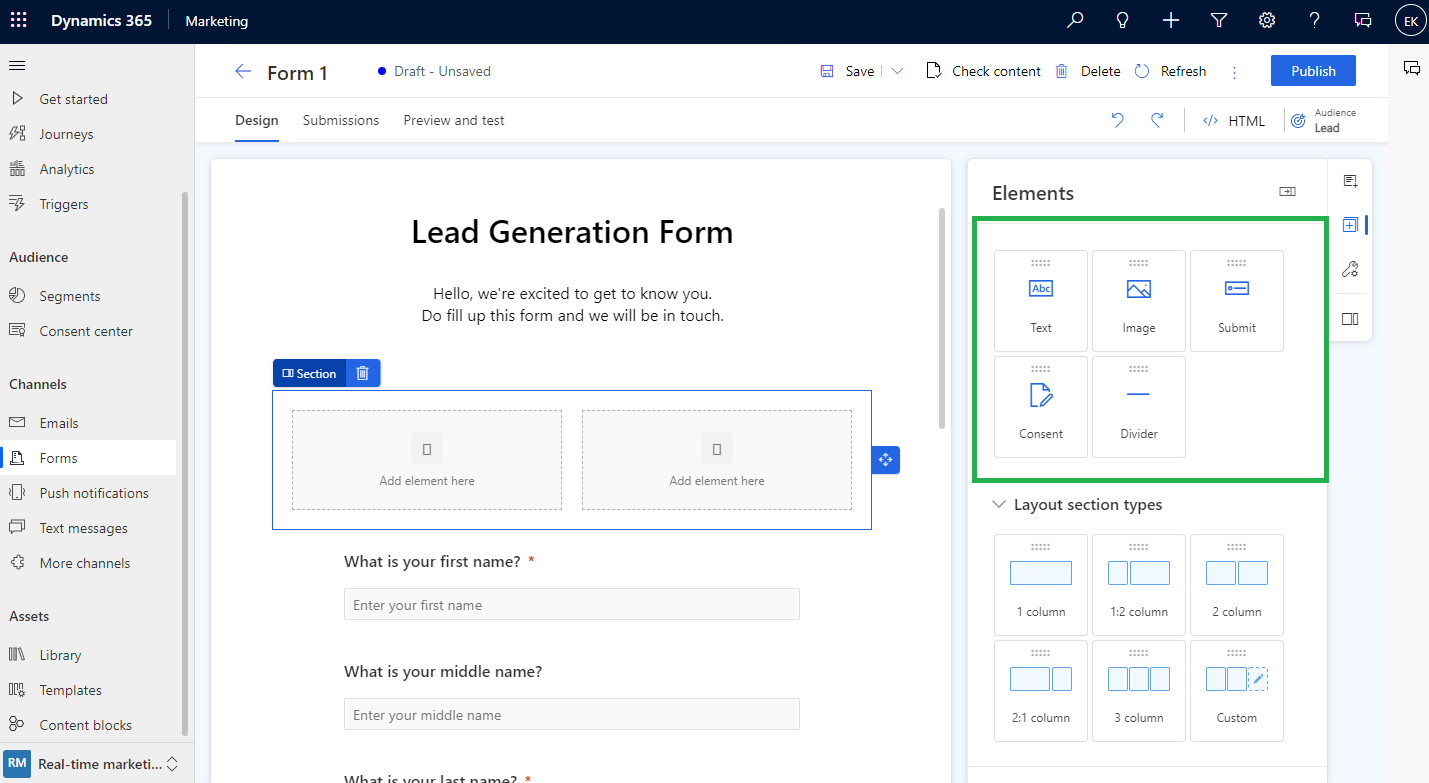Screen dimensions: 1429x783
Task: Open the settings gear icon
Action: (x=1267, y=20)
